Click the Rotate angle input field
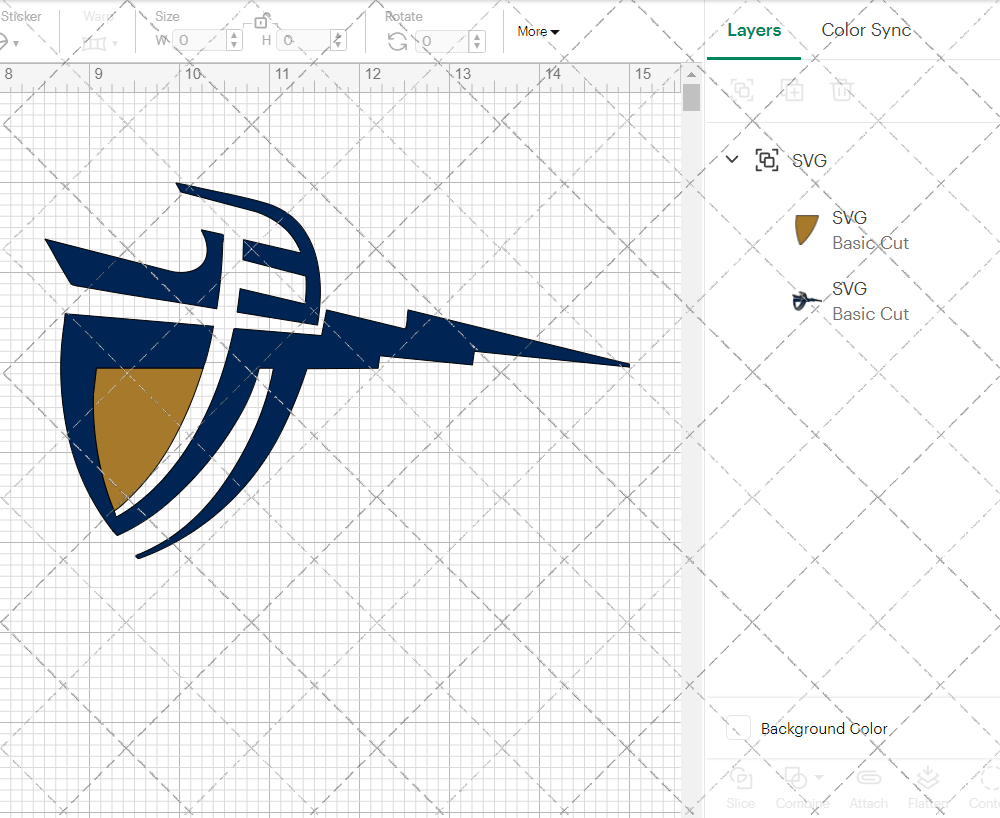Screen dimensions: 1000x818 coord(444,41)
